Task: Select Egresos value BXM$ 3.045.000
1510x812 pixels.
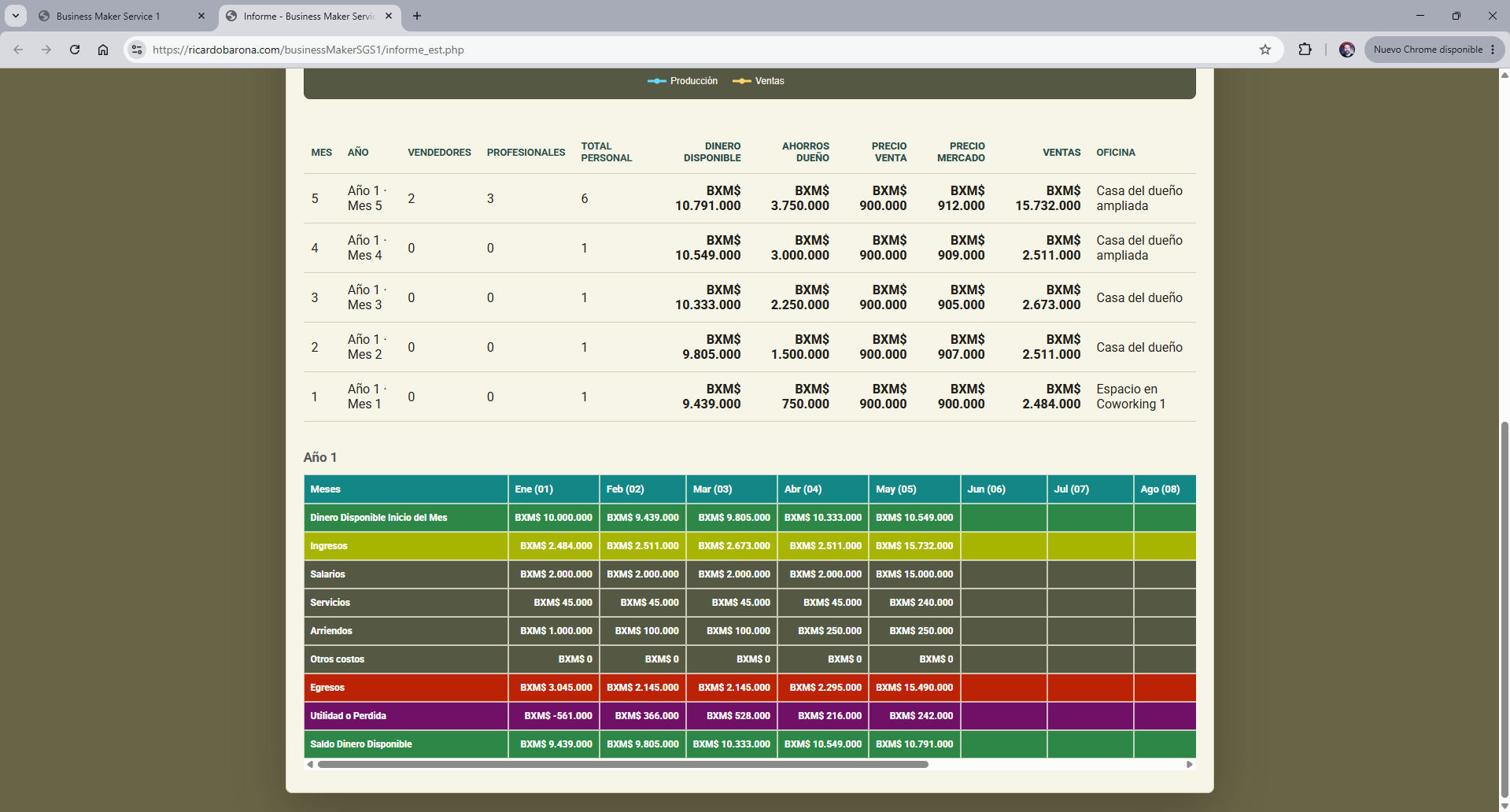Action: click(556, 688)
